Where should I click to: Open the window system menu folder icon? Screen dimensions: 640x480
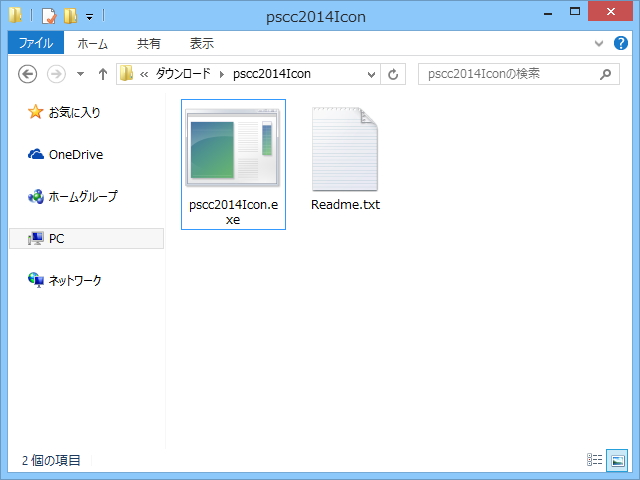tap(15, 16)
